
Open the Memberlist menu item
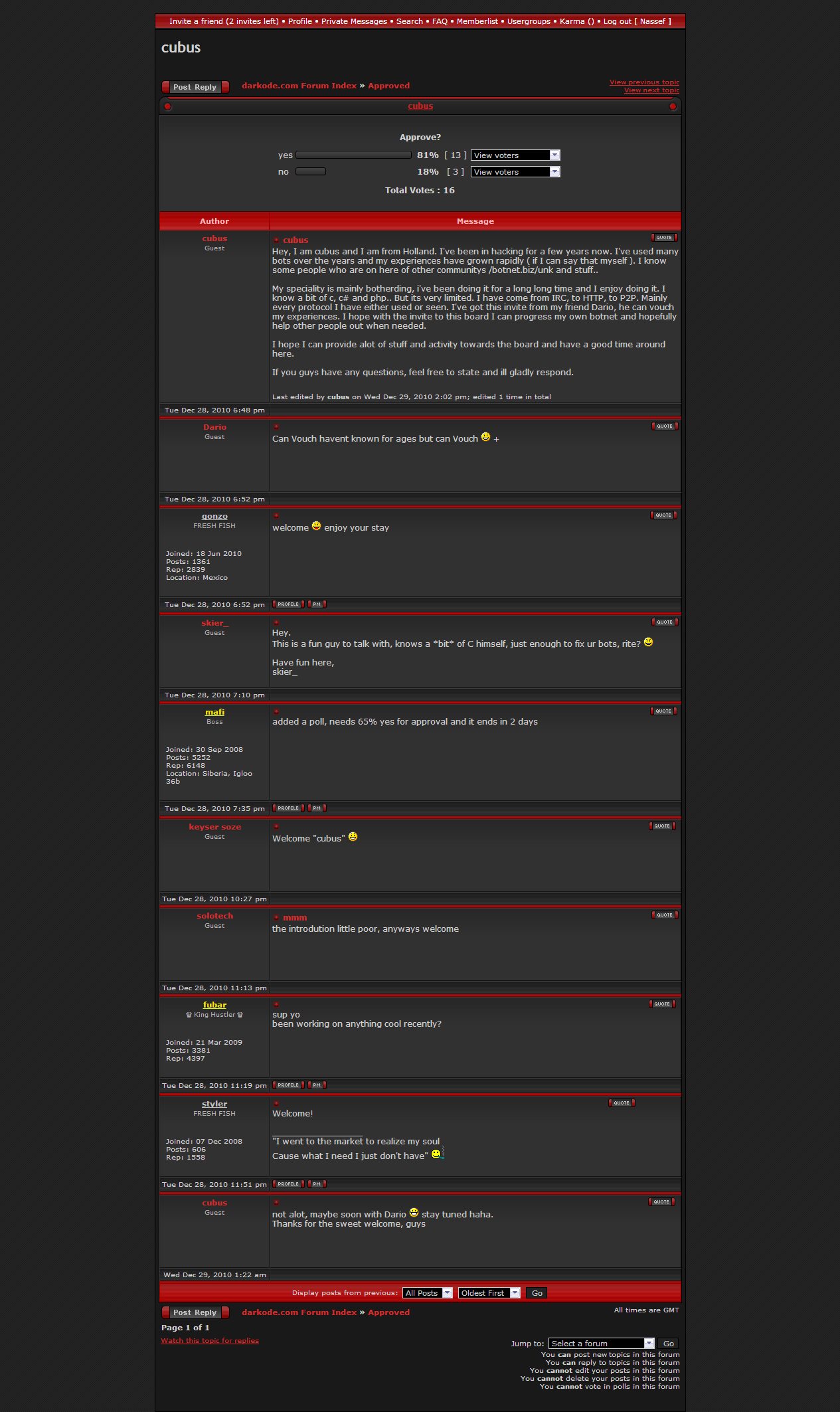477,21
